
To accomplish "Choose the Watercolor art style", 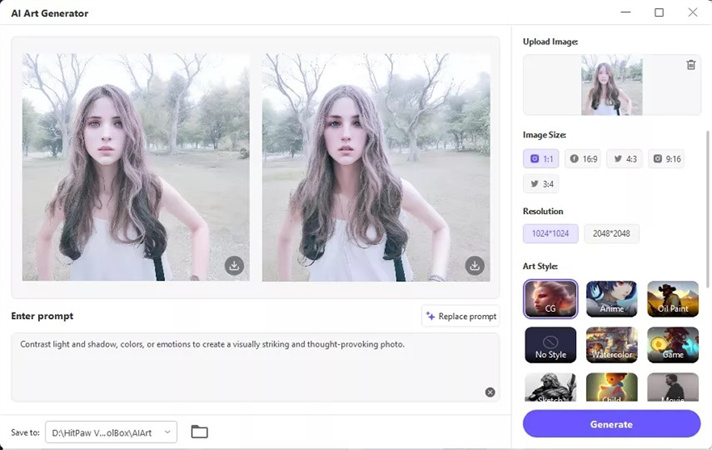I will point(612,345).
